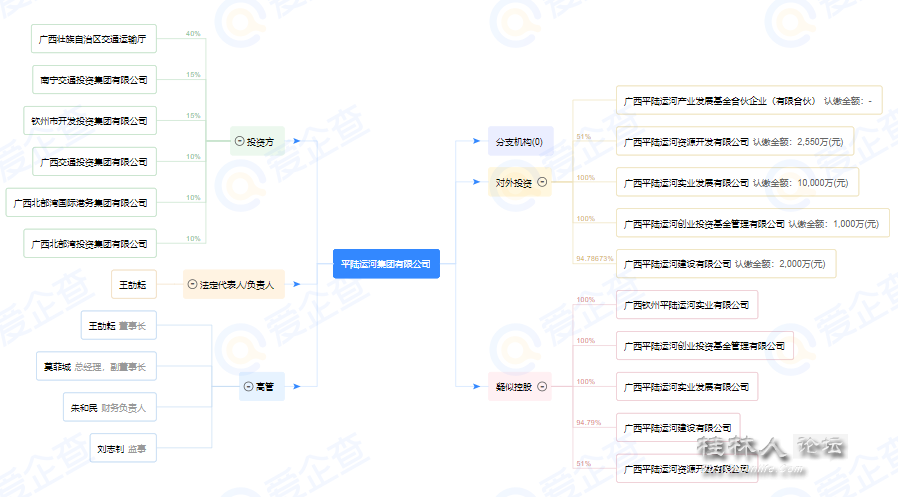This screenshot has width=898, height=497.
Task: Collapse the 疑似控股 circle icon
Action: coord(542,386)
